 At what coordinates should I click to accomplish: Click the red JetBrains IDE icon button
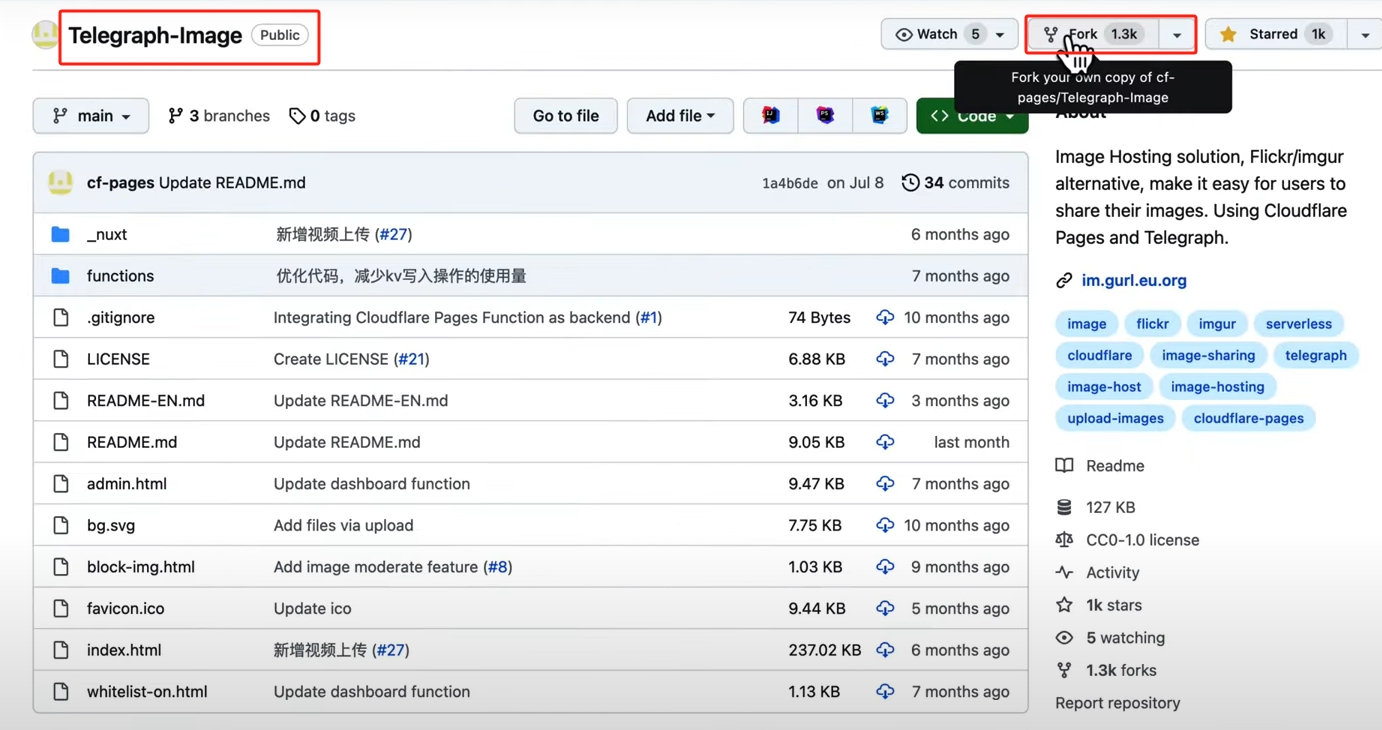771,116
